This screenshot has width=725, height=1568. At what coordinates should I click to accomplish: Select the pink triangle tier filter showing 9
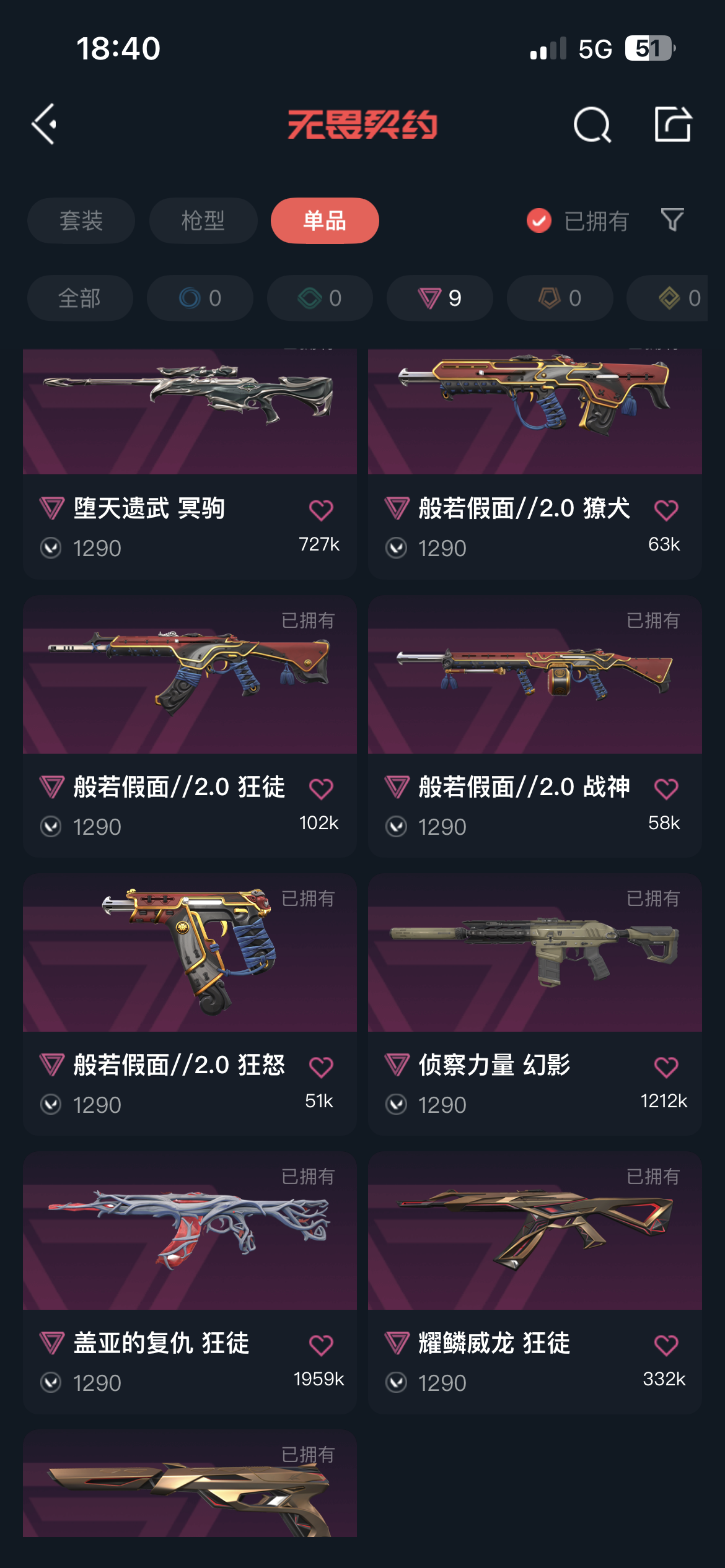click(x=440, y=298)
